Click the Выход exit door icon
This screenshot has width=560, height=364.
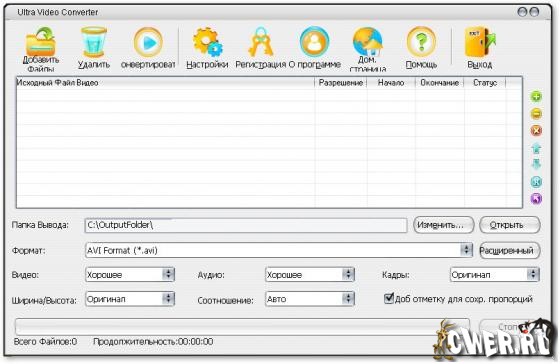480,42
